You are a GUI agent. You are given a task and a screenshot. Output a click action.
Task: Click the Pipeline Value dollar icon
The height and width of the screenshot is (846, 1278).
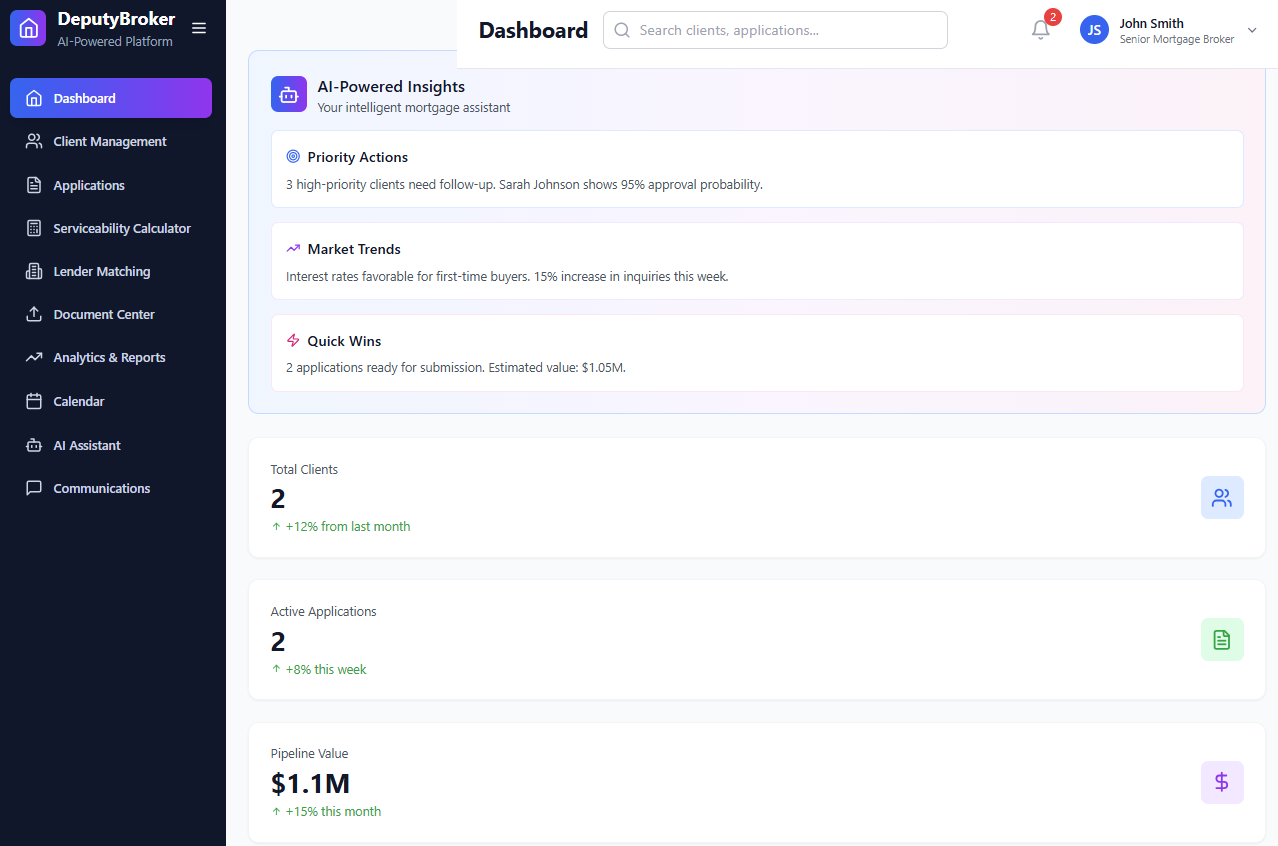tap(1221, 782)
